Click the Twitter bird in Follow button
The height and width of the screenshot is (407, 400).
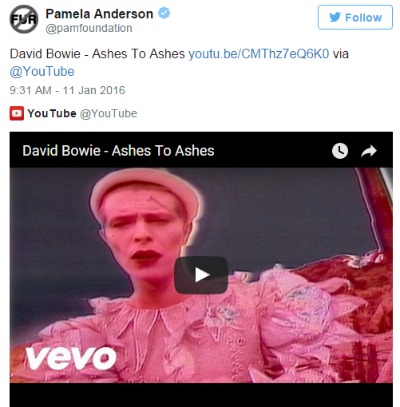pos(335,17)
